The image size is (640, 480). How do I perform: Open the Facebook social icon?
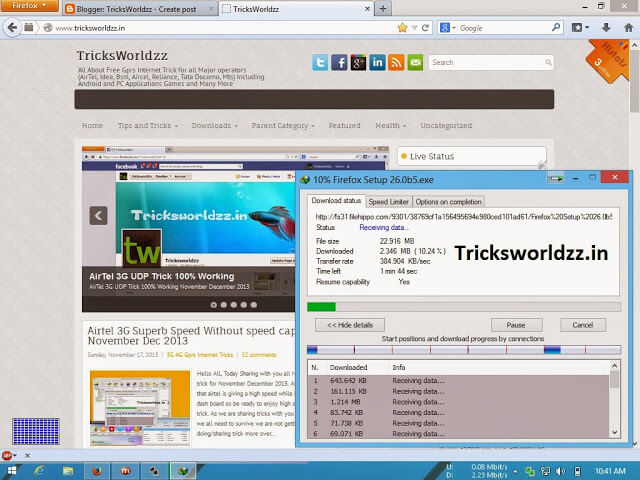pyautogui.click(x=339, y=62)
